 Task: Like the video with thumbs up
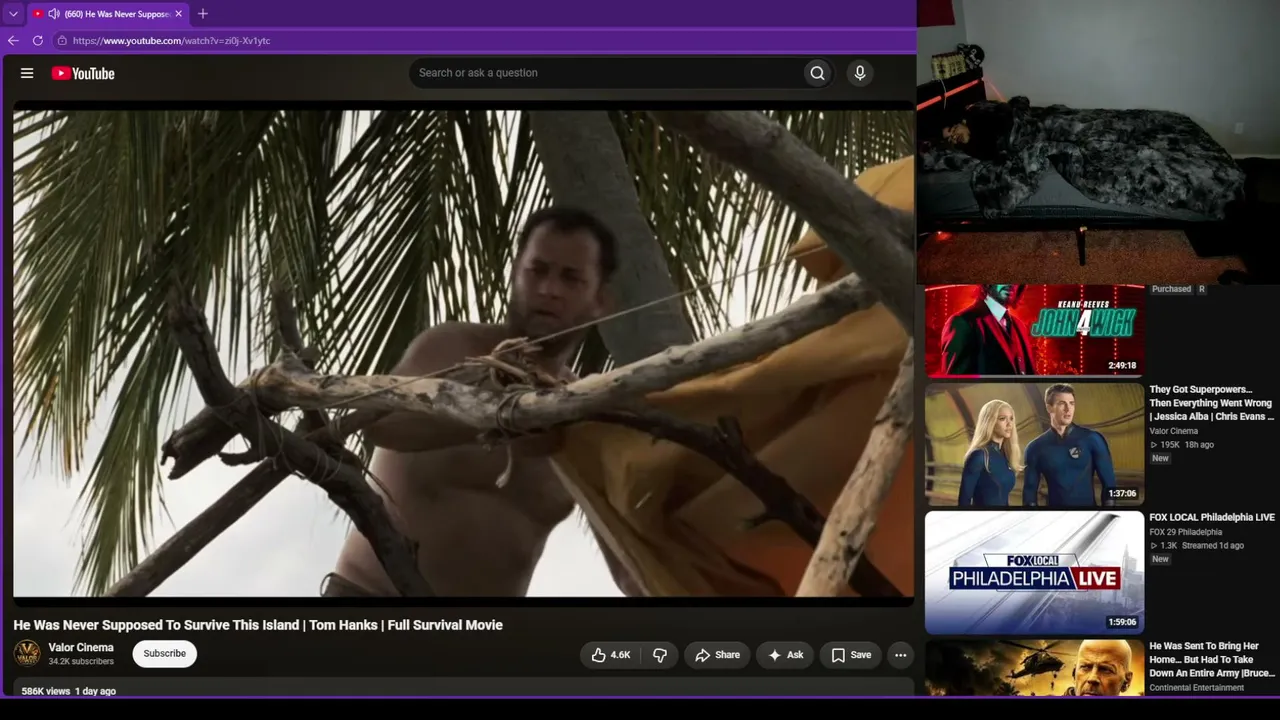click(x=610, y=655)
